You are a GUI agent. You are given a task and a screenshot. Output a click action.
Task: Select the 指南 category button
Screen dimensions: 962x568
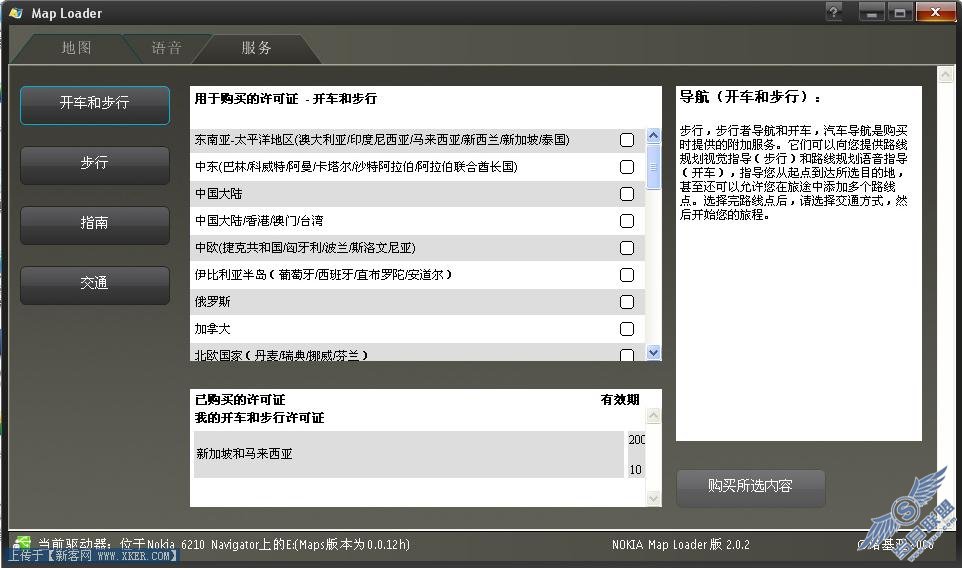pyautogui.click(x=94, y=225)
